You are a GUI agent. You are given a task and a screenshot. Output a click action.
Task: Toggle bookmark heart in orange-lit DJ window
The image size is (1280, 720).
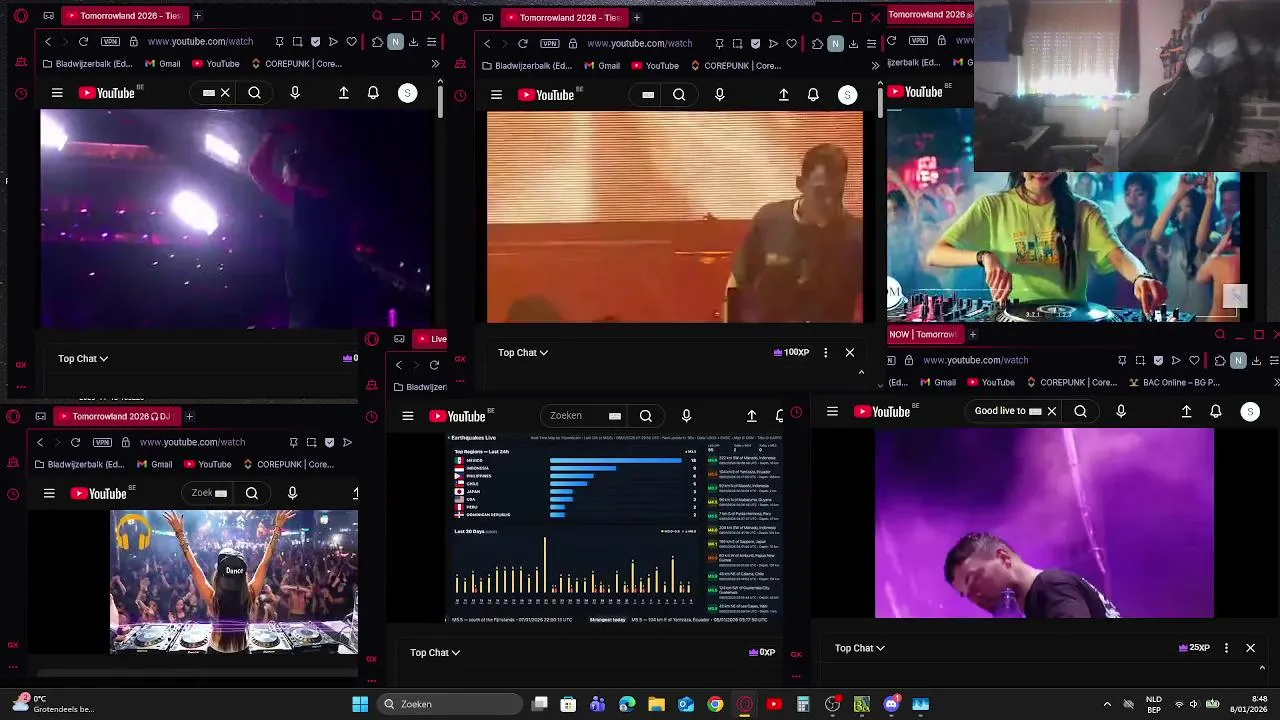(791, 44)
